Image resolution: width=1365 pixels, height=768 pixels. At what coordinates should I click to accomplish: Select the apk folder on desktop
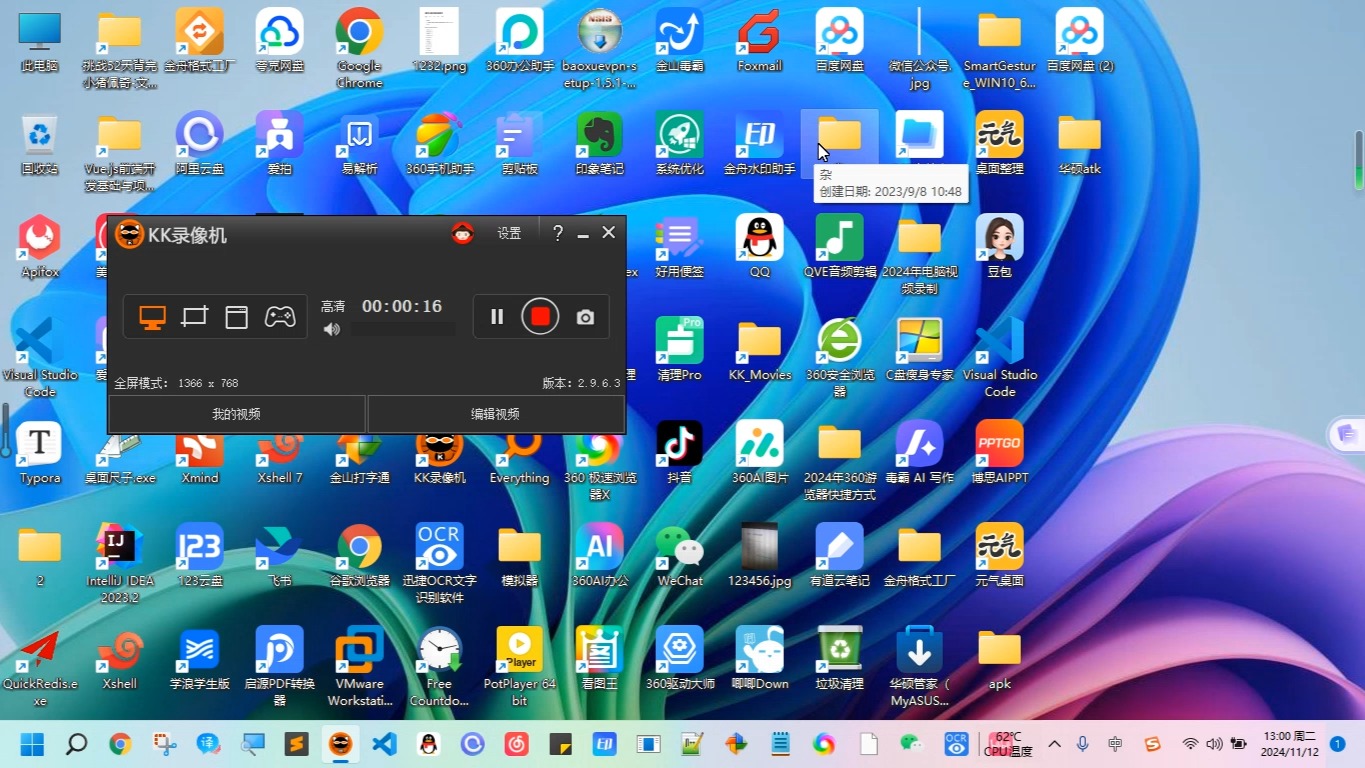coord(1000,658)
